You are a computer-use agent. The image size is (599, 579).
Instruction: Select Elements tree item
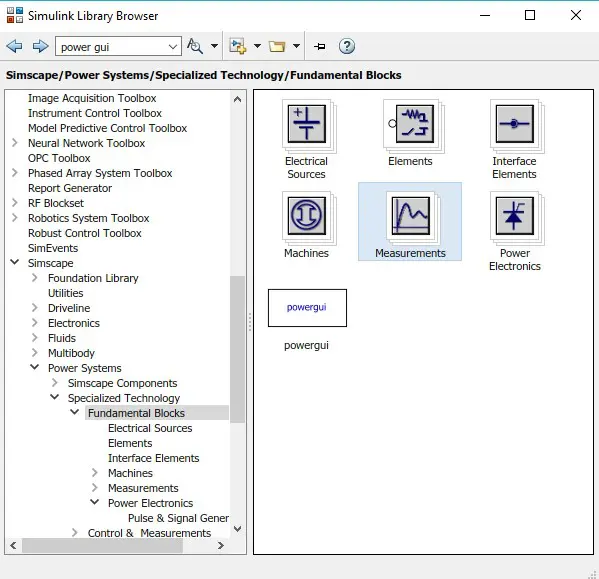point(130,443)
